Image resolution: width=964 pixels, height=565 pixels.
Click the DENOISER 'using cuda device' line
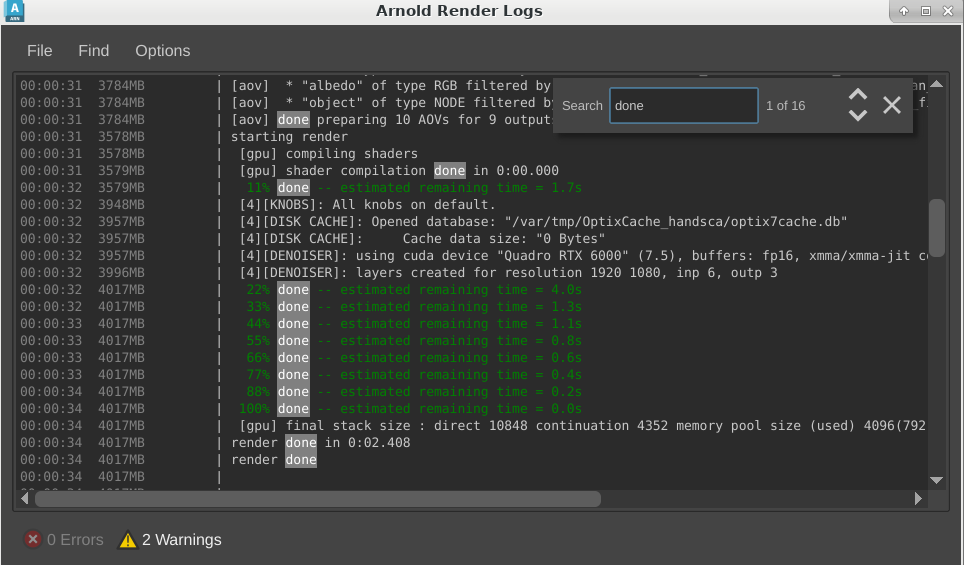[x=583, y=256]
